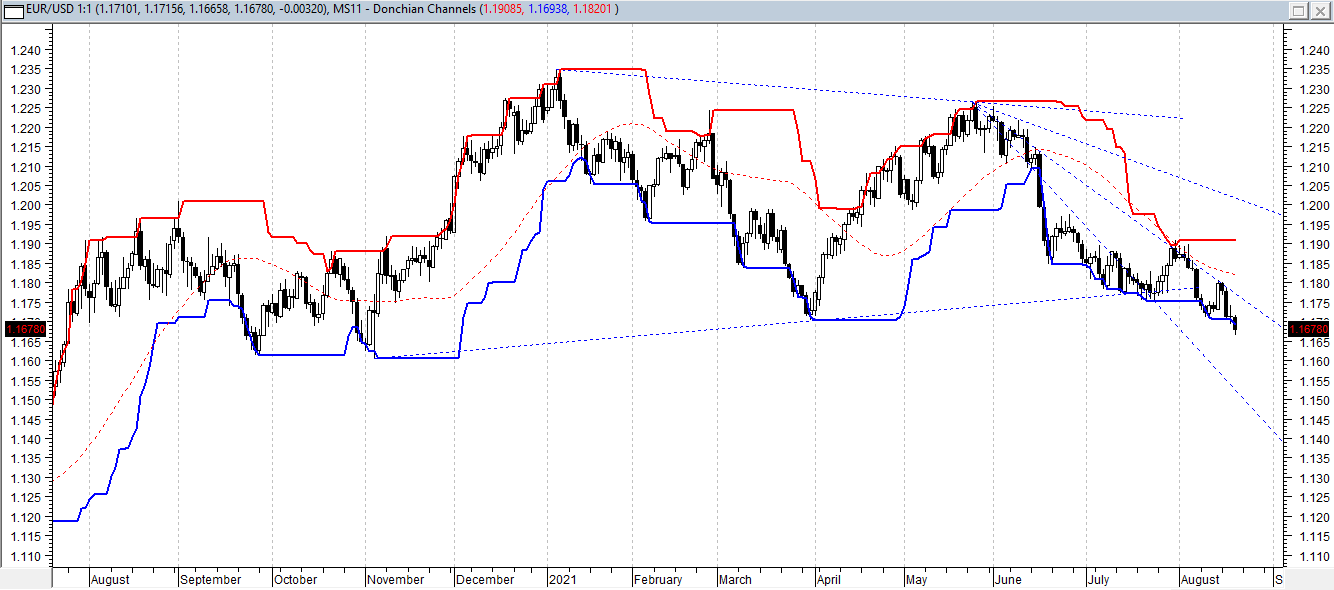Click the upper band value 1.19085
The width and height of the screenshot is (1334, 590).
click(x=503, y=9)
